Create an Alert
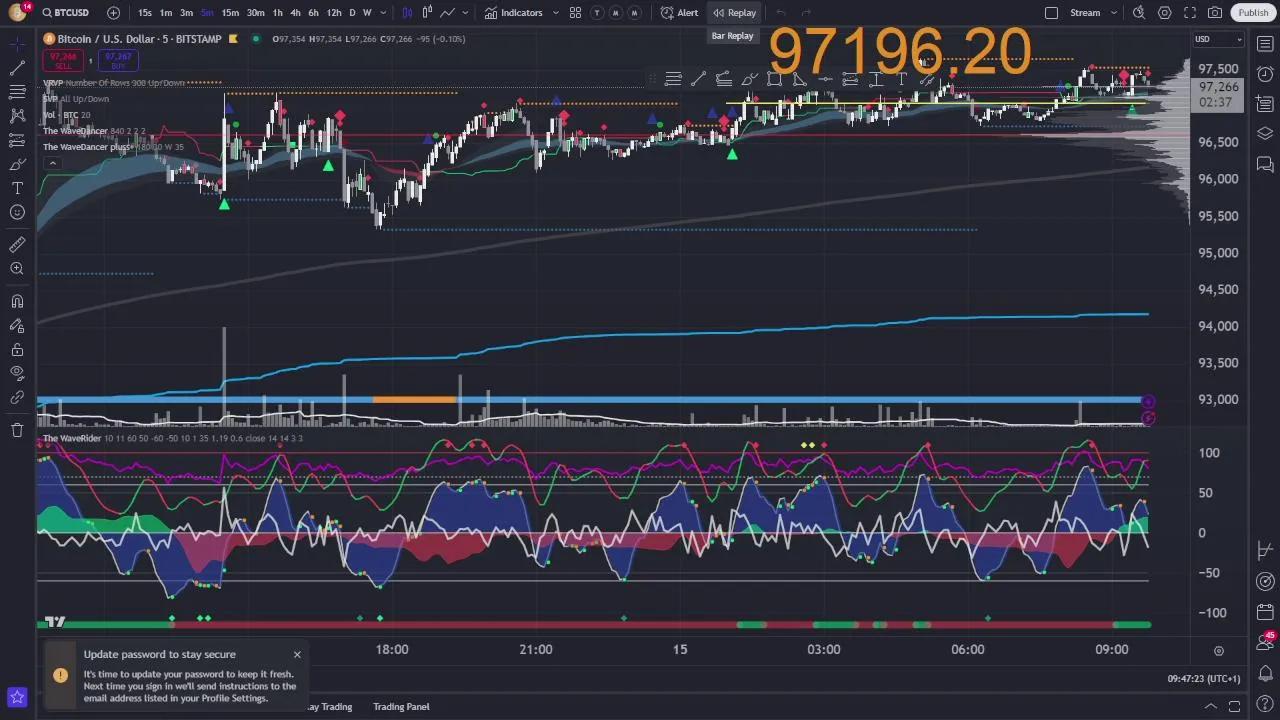This screenshot has width=1280, height=720. (680, 13)
